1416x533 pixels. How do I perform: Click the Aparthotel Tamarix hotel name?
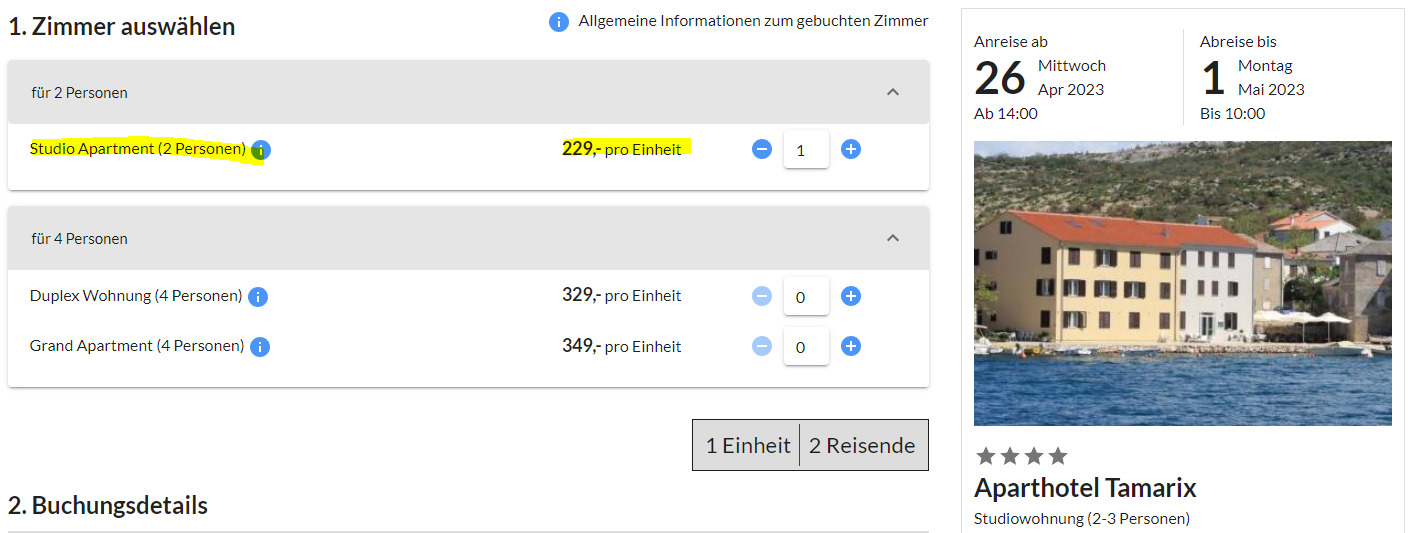(1085, 488)
